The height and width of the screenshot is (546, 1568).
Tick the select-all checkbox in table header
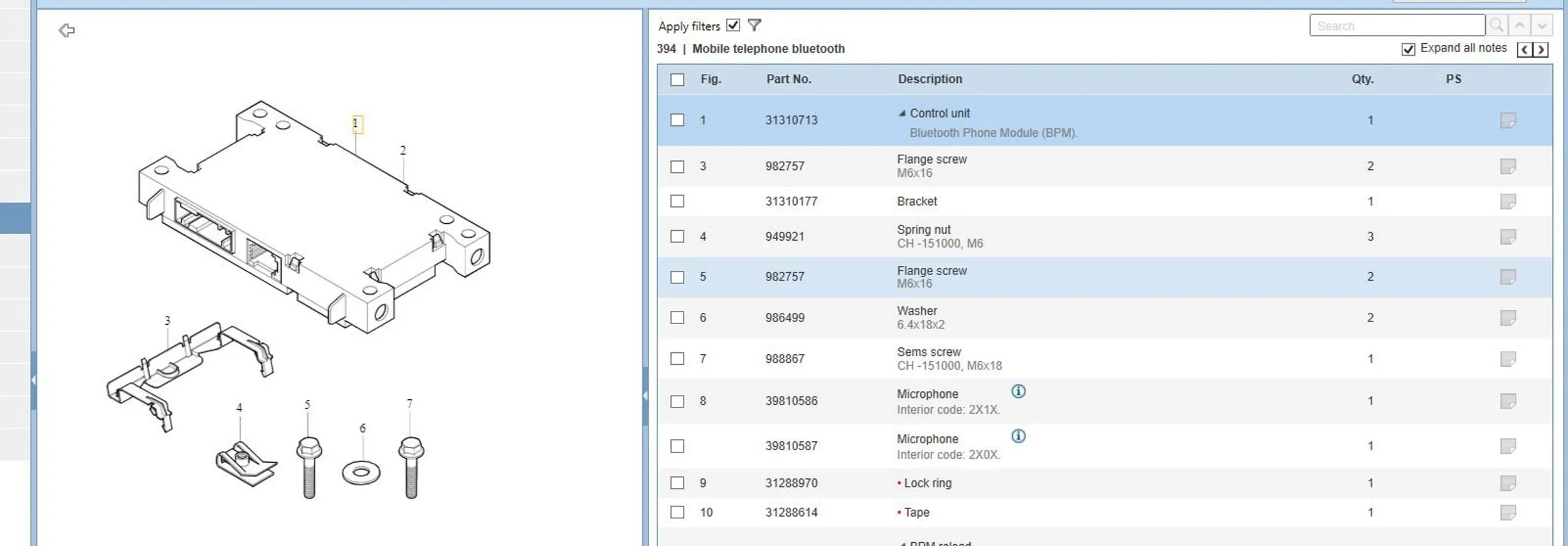click(677, 80)
